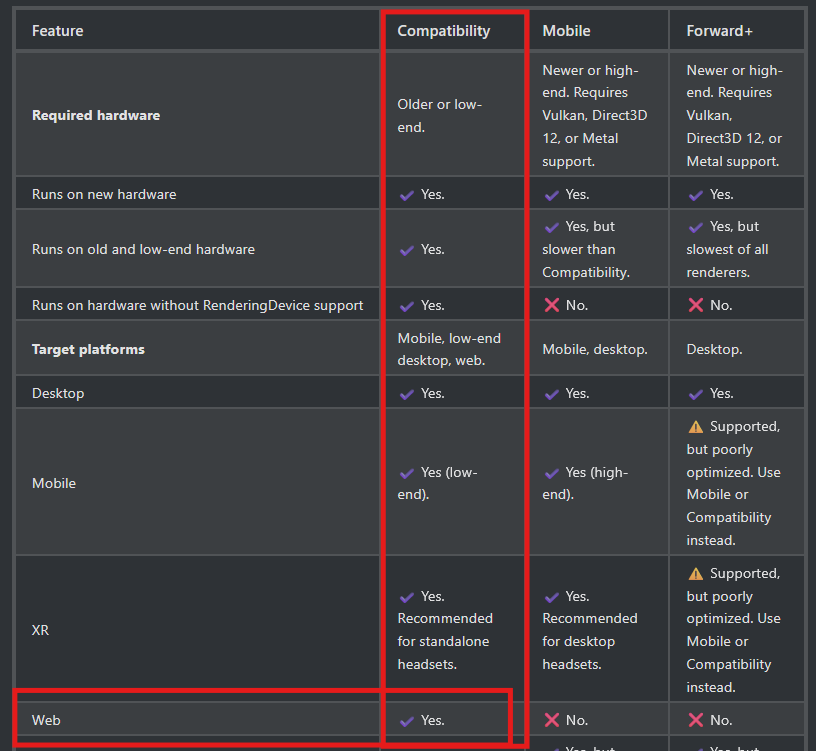
Task: Click the Mobile column header
Action: [566, 31]
